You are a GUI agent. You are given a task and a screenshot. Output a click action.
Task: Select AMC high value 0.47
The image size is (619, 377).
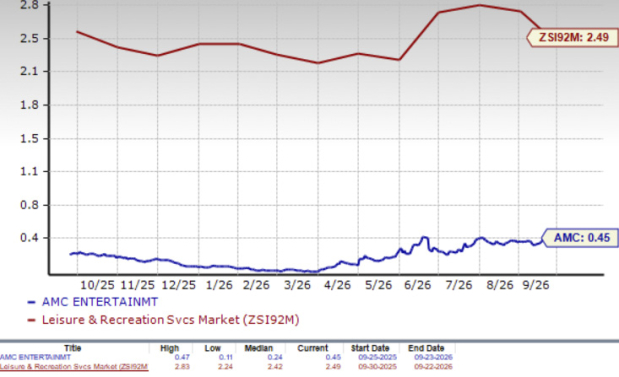click(x=182, y=357)
